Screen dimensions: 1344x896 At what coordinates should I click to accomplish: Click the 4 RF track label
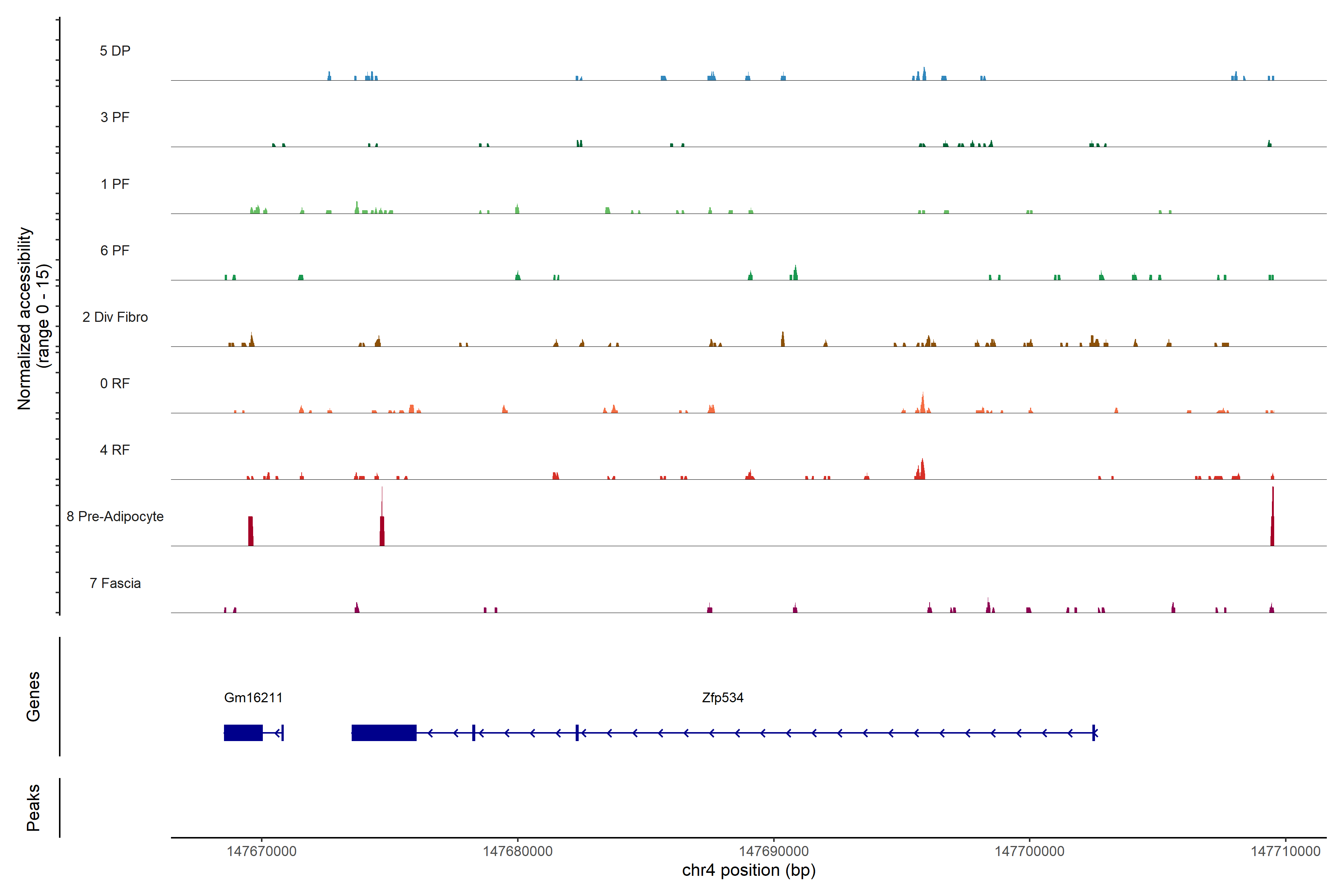[115, 450]
